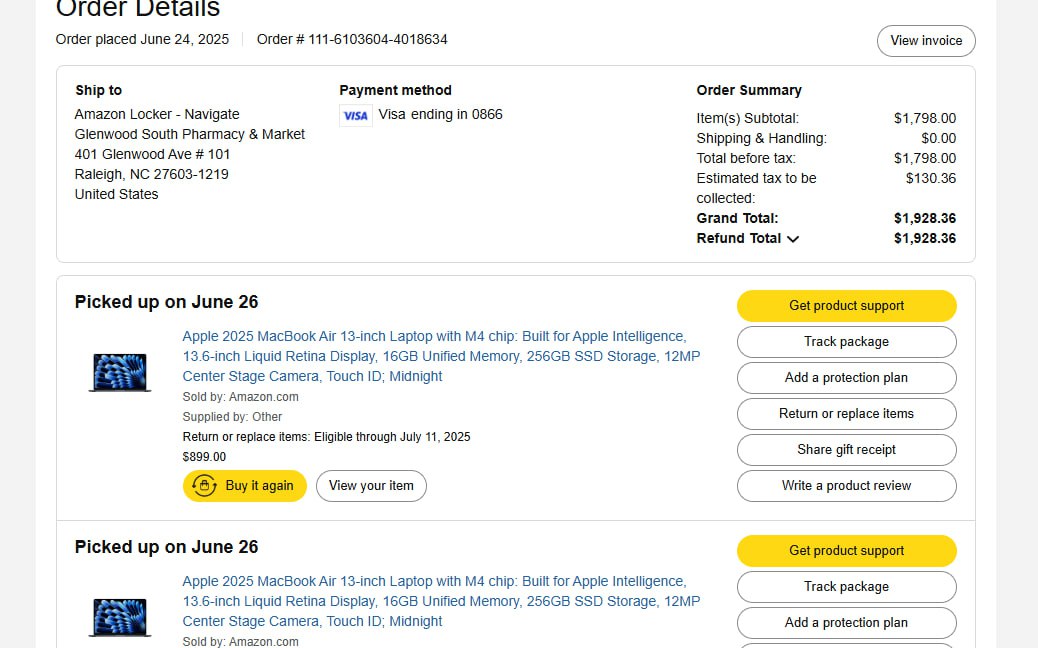Click Share gift receipt button
1038x648 pixels.
coord(846,450)
